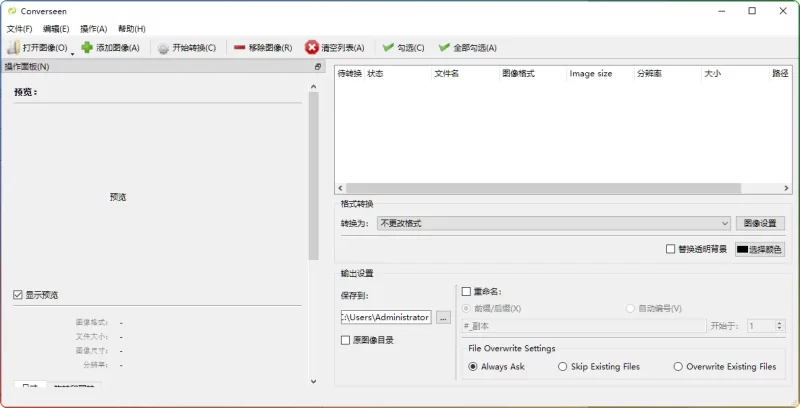Click the 图像格式 column header
800x408 pixels.
(x=518, y=73)
